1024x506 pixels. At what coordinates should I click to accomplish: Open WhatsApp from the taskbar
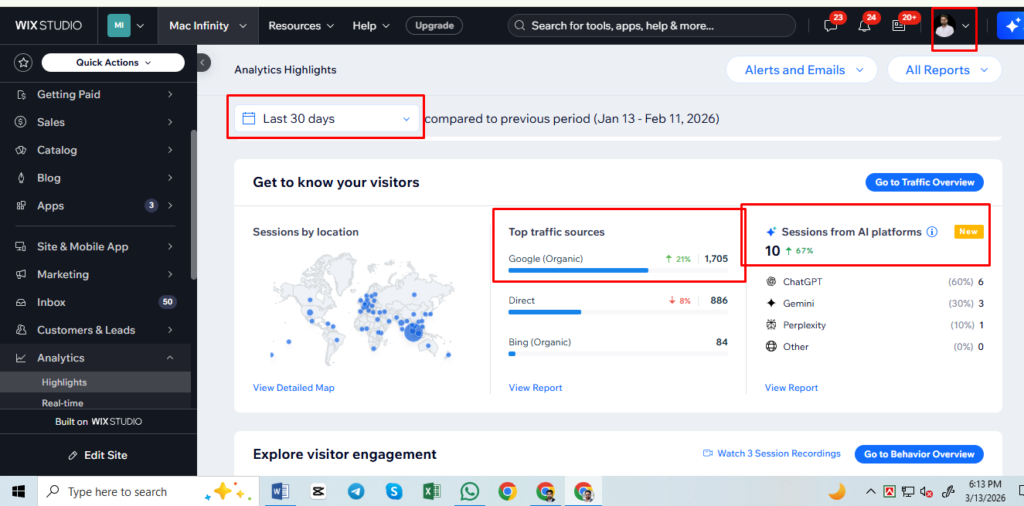(469, 492)
